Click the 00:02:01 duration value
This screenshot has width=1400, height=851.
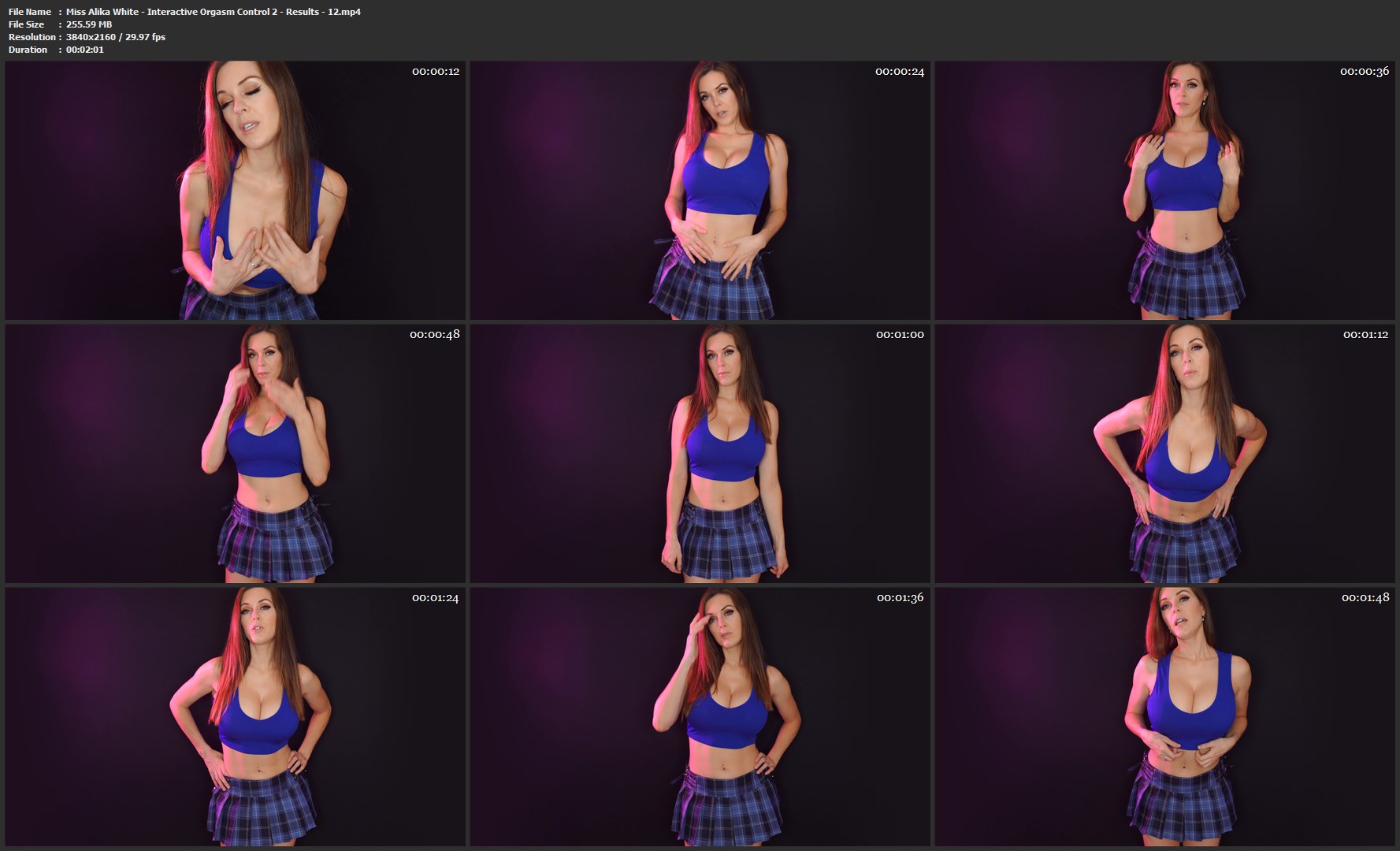point(85,50)
